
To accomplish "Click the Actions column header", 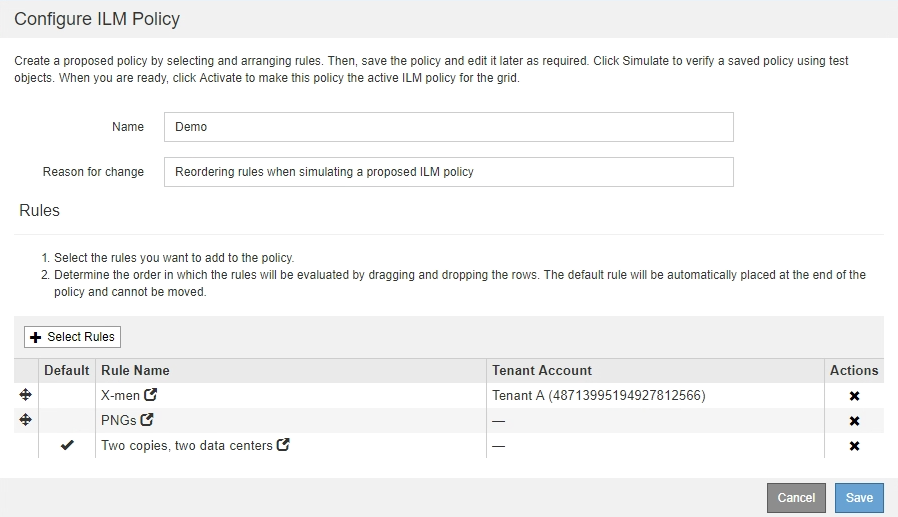I will point(854,370).
